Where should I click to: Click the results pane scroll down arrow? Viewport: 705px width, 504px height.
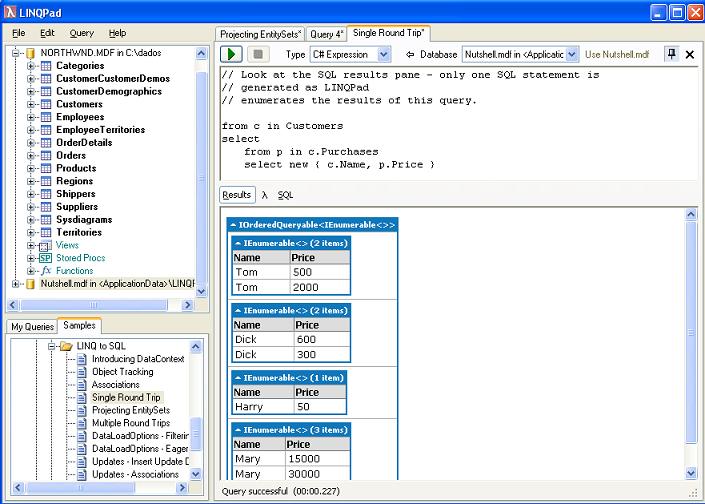[691, 473]
